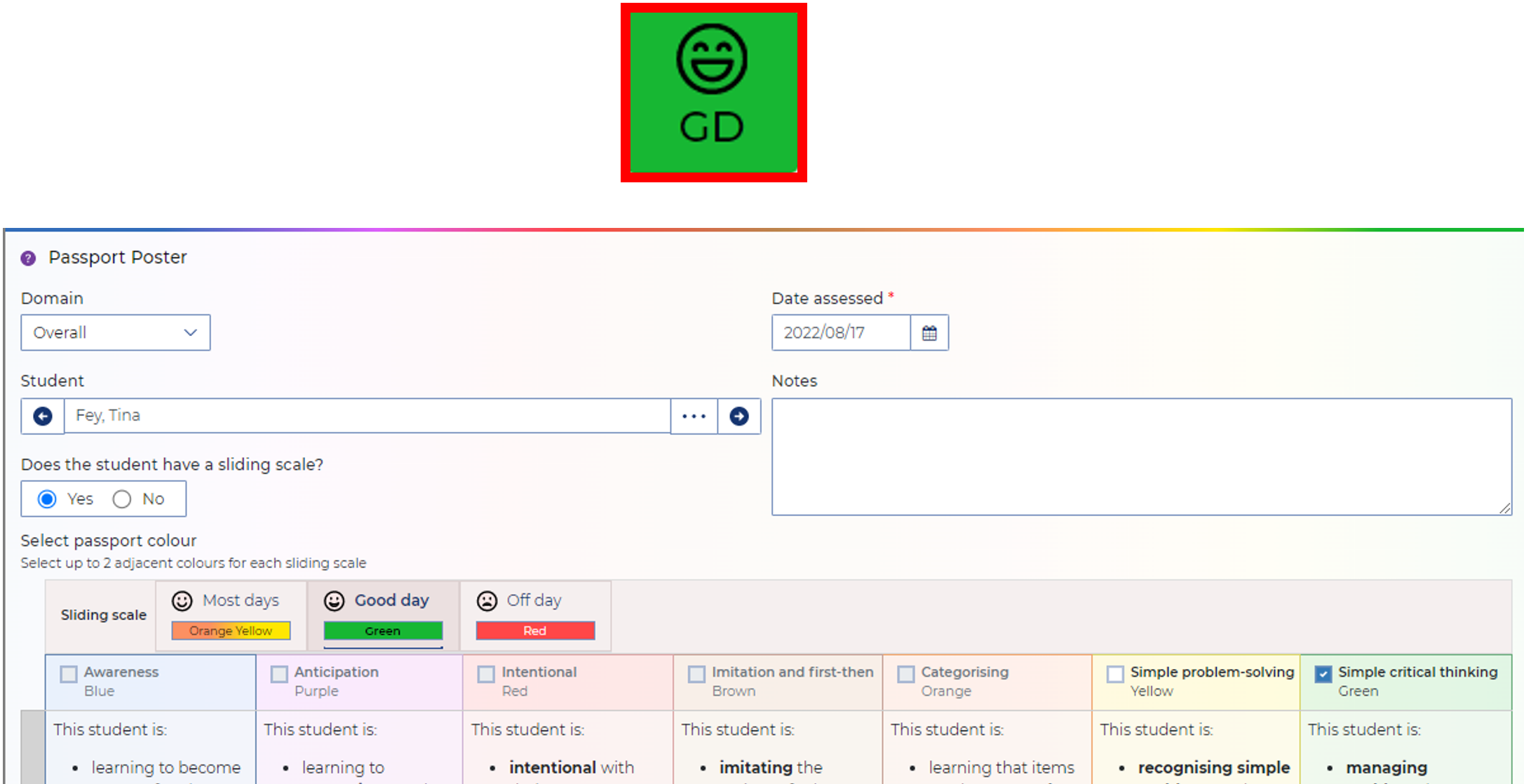Switch to the Off day tab
The width and height of the screenshot is (1531, 784).
(534, 601)
